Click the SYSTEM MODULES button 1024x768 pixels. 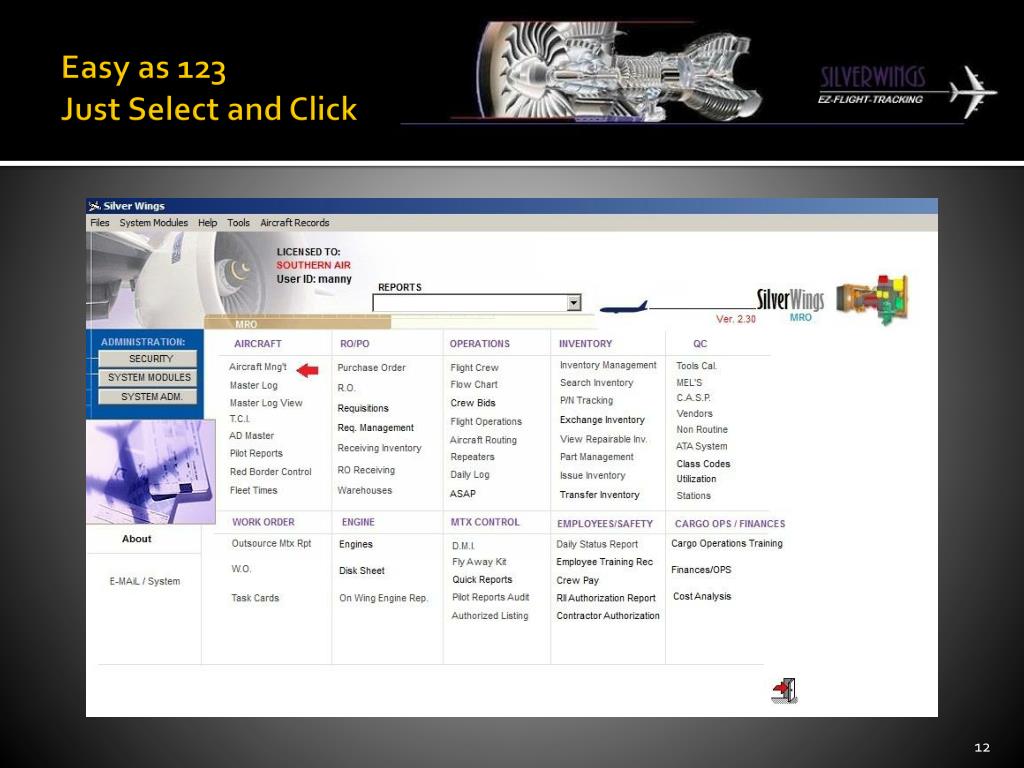148,377
